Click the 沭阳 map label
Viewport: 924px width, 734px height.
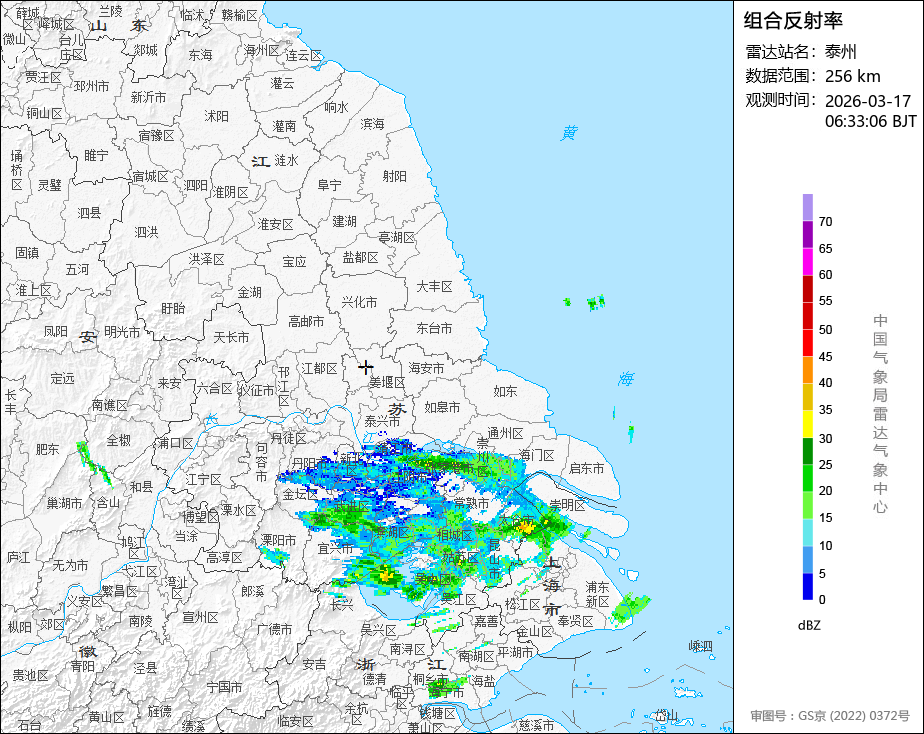pyautogui.click(x=216, y=117)
